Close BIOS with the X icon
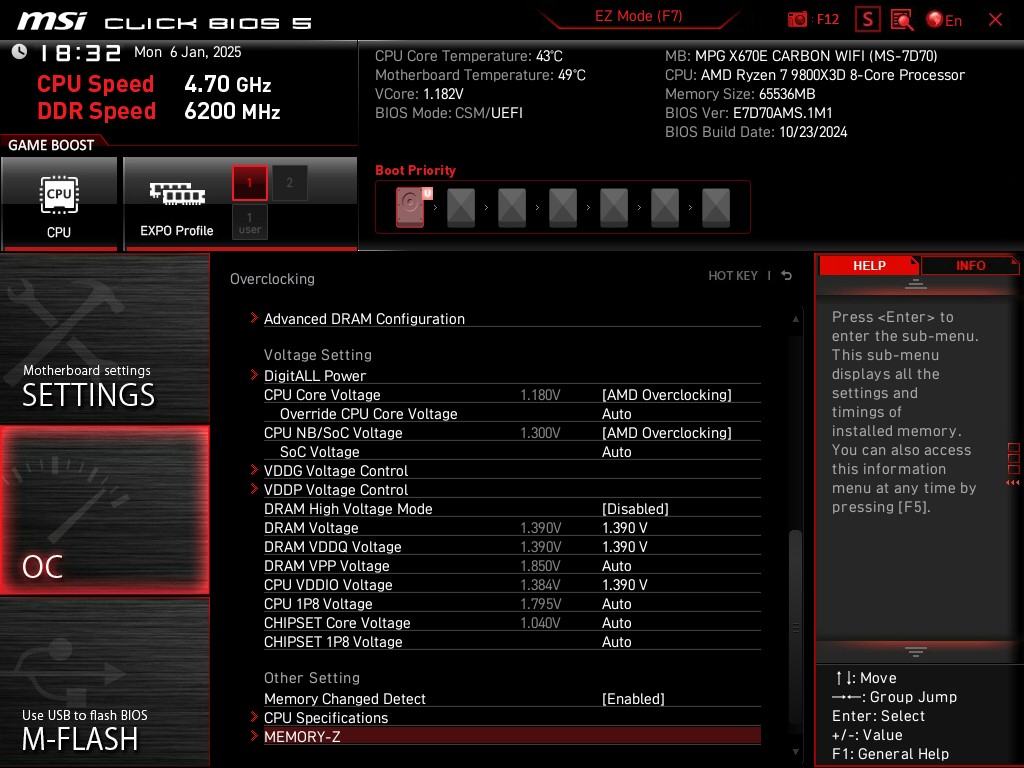Image resolution: width=1024 pixels, height=768 pixels. 995,20
